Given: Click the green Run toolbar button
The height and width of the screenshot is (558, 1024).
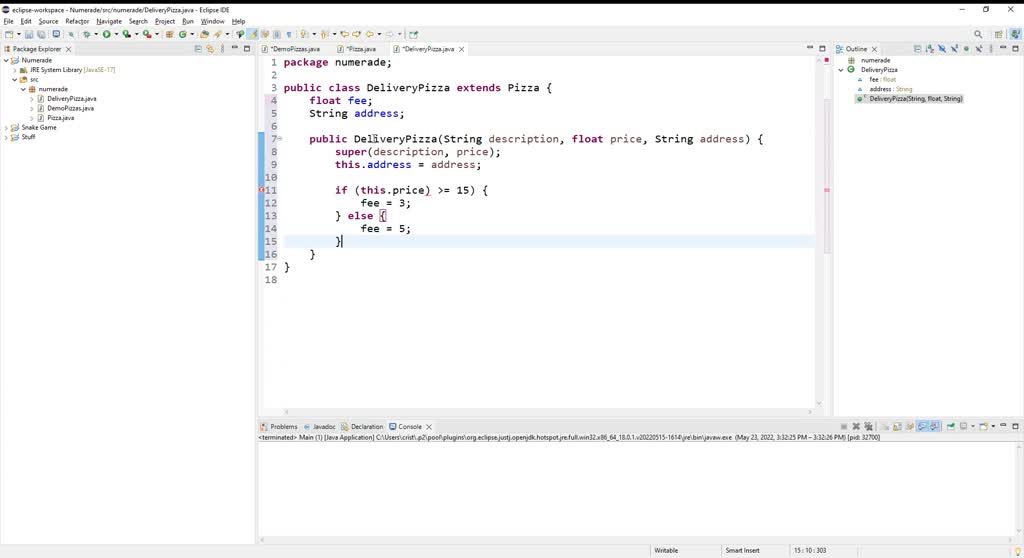Looking at the screenshot, I should (x=106, y=34).
